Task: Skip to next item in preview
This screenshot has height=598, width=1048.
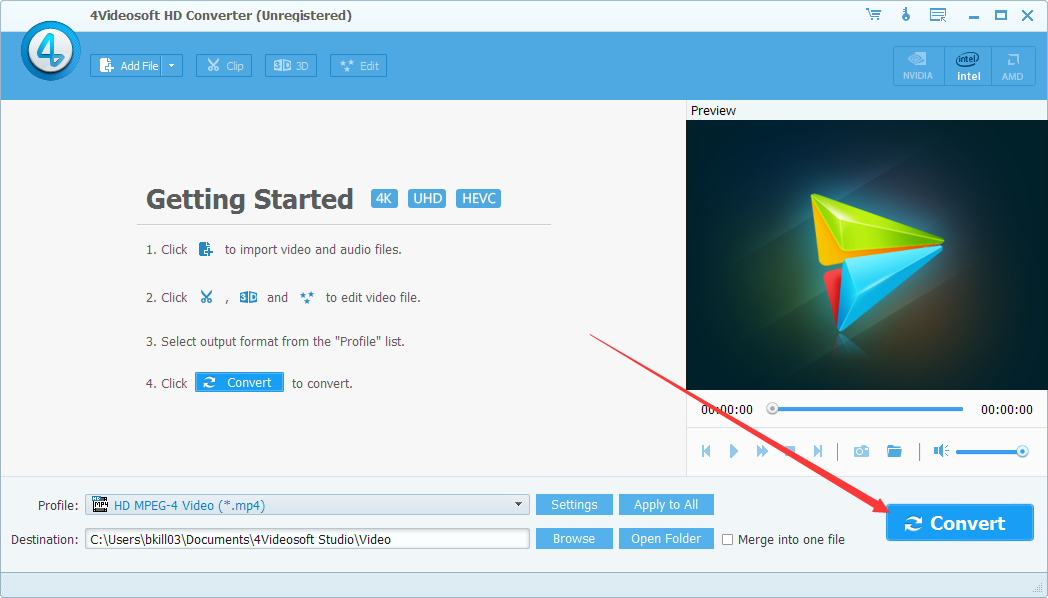Action: tap(817, 451)
